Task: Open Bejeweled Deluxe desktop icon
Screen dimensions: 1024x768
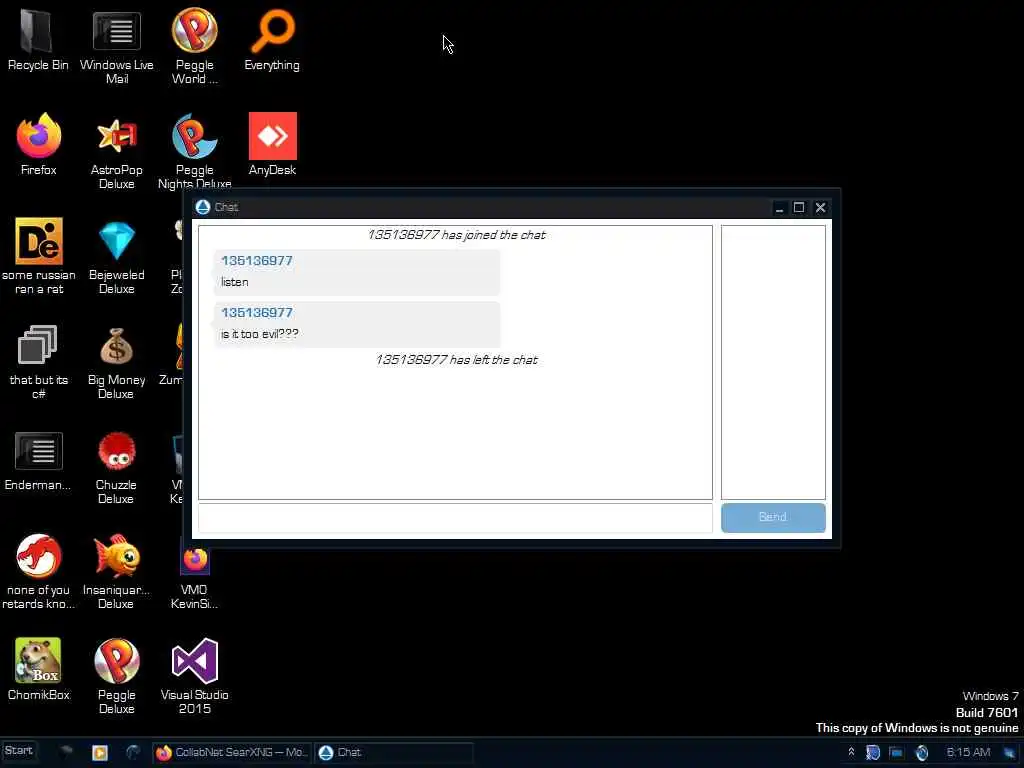Action: pyautogui.click(x=116, y=257)
